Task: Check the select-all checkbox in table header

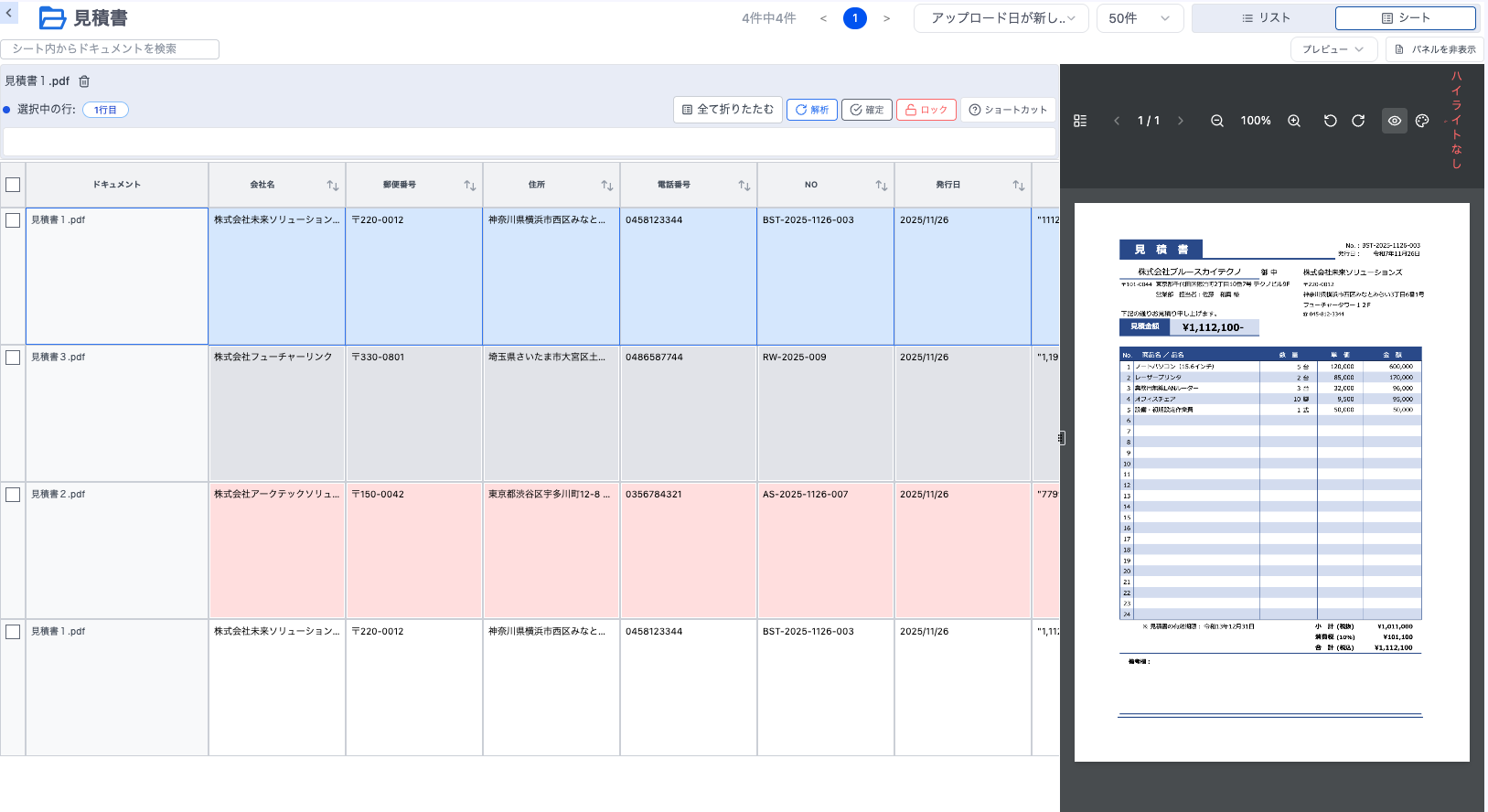Action: coord(13,185)
